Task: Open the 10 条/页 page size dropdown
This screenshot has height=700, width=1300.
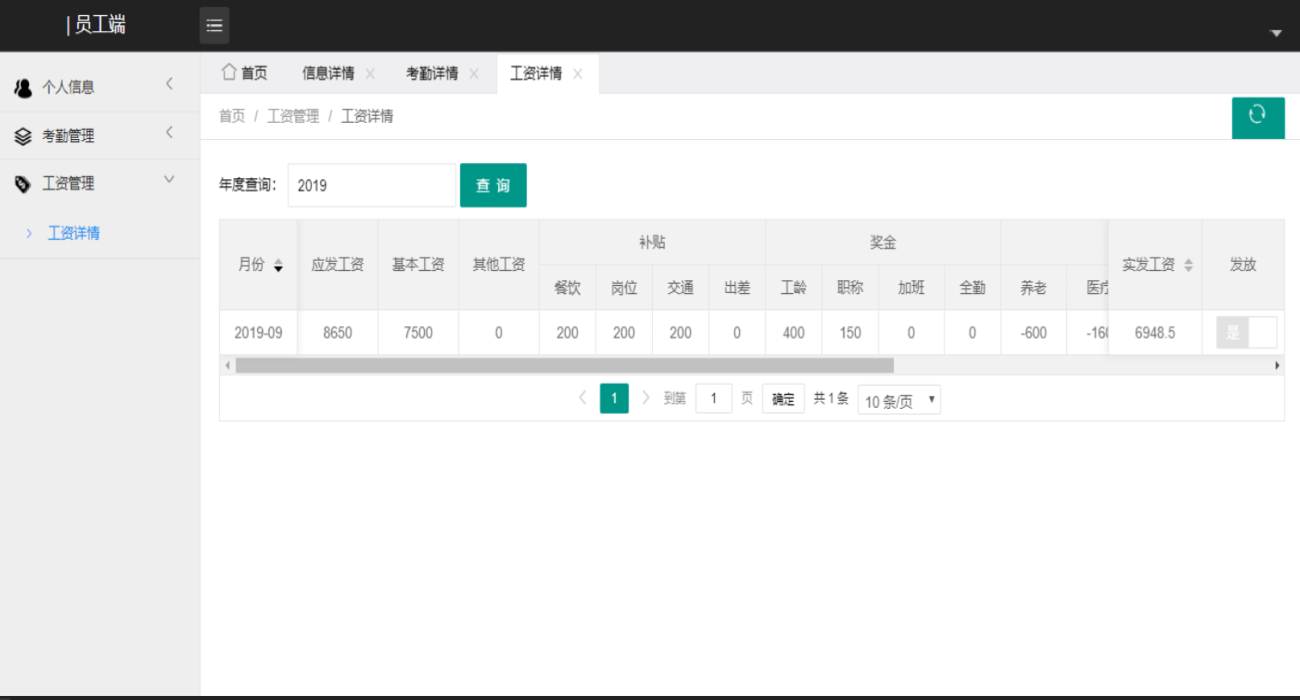Action: (898, 399)
